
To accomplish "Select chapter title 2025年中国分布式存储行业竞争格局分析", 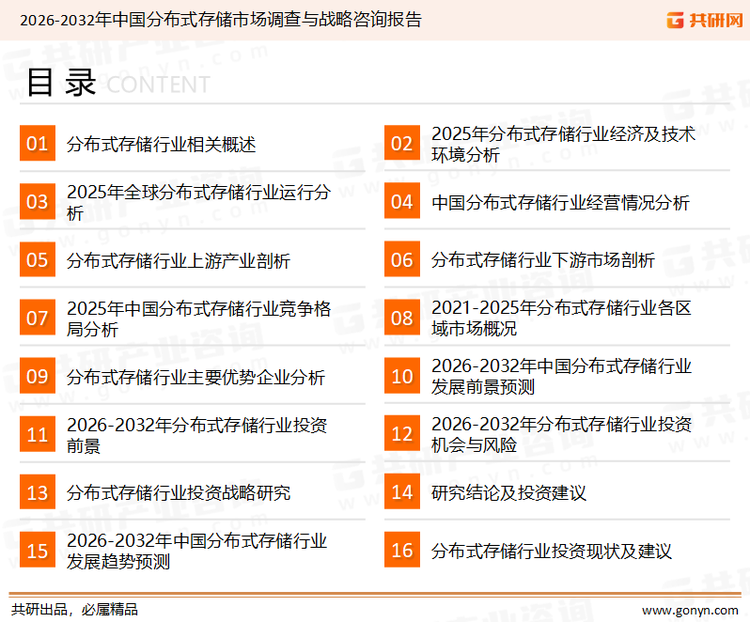I will [x=199, y=319].
